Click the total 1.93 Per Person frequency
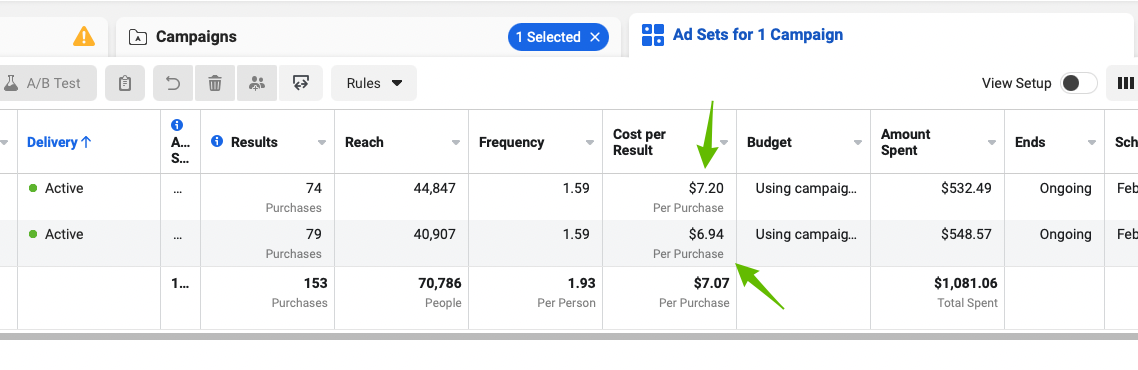Screen dimensions: 1138x370 pyautogui.click(x=582, y=284)
